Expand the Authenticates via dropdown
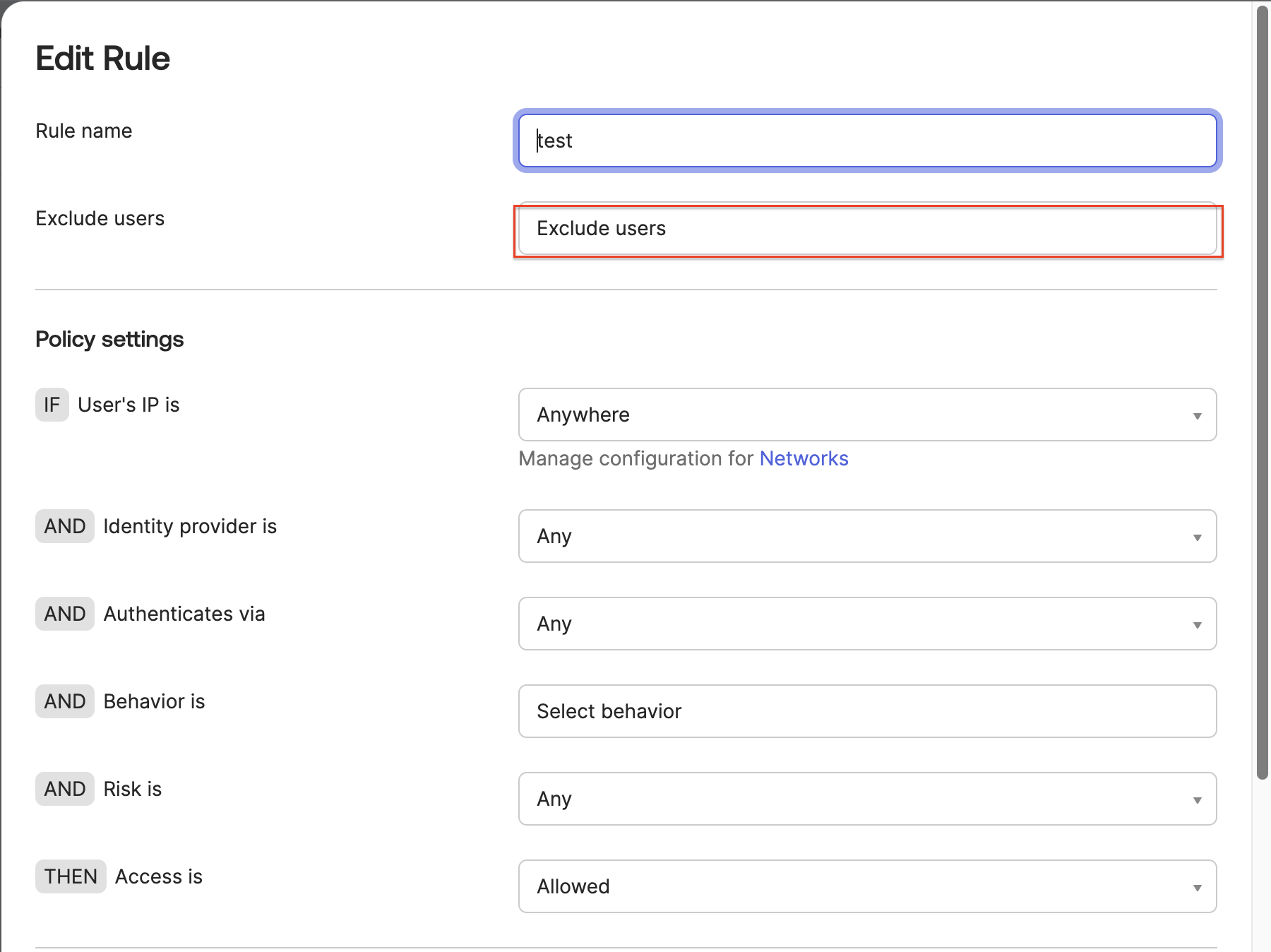The height and width of the screenshot is (952, 1271). [867, 624]
